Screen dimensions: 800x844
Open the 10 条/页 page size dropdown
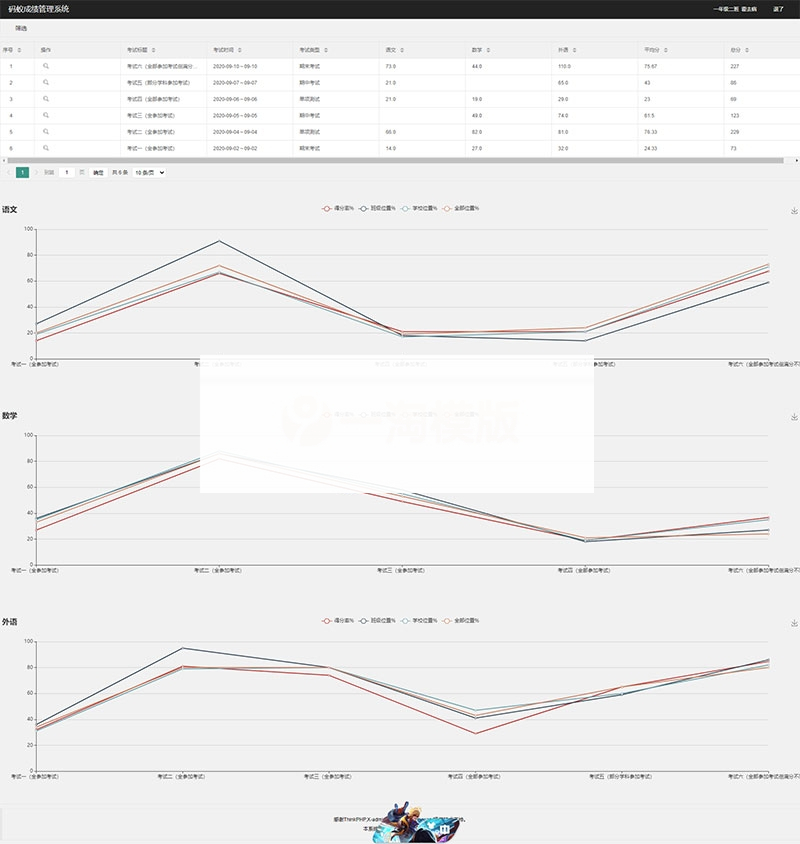point(149,172)
